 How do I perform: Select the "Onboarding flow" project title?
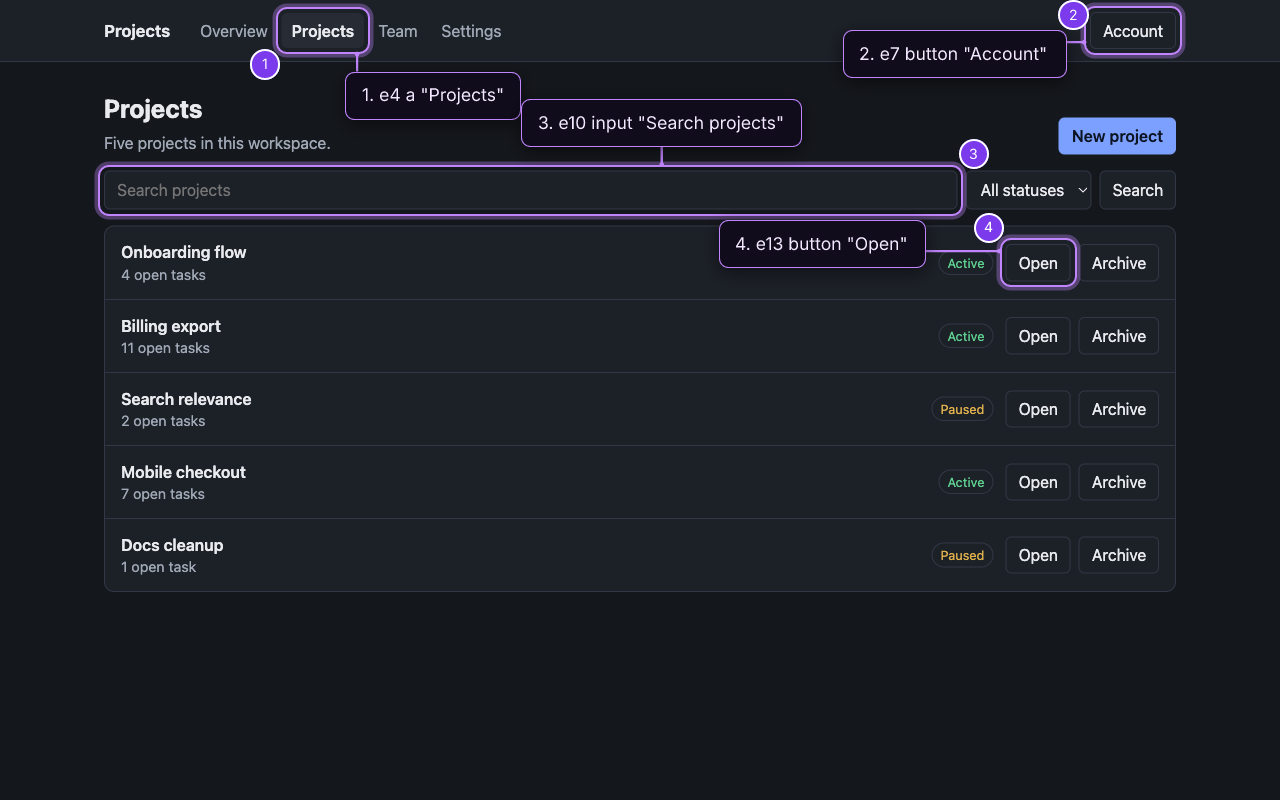(184, 252)
